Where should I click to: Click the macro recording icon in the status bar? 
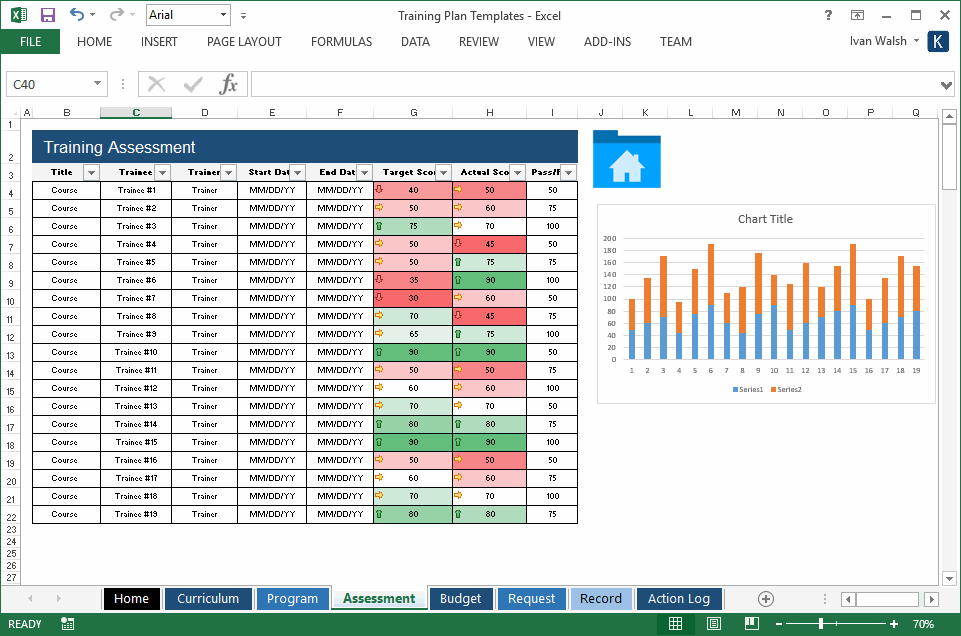66,623
